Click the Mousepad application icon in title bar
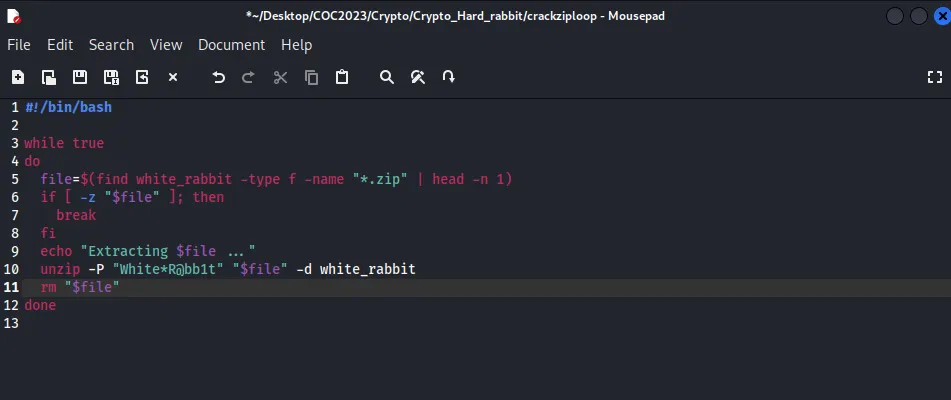Image resolution: width=951 pixels, height=400 pixels. (13, 16)
